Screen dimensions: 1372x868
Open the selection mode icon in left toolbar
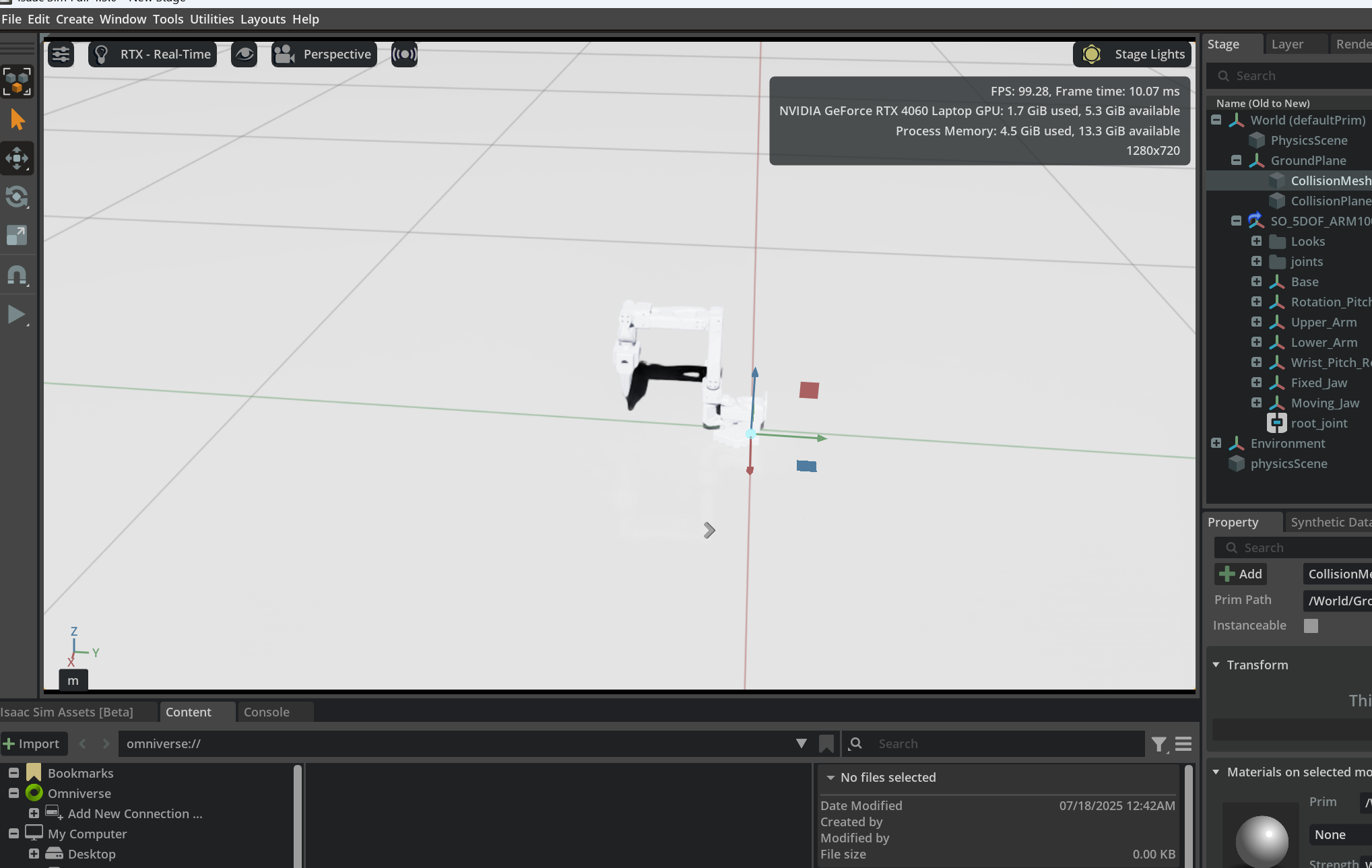(x=17, y=81)
